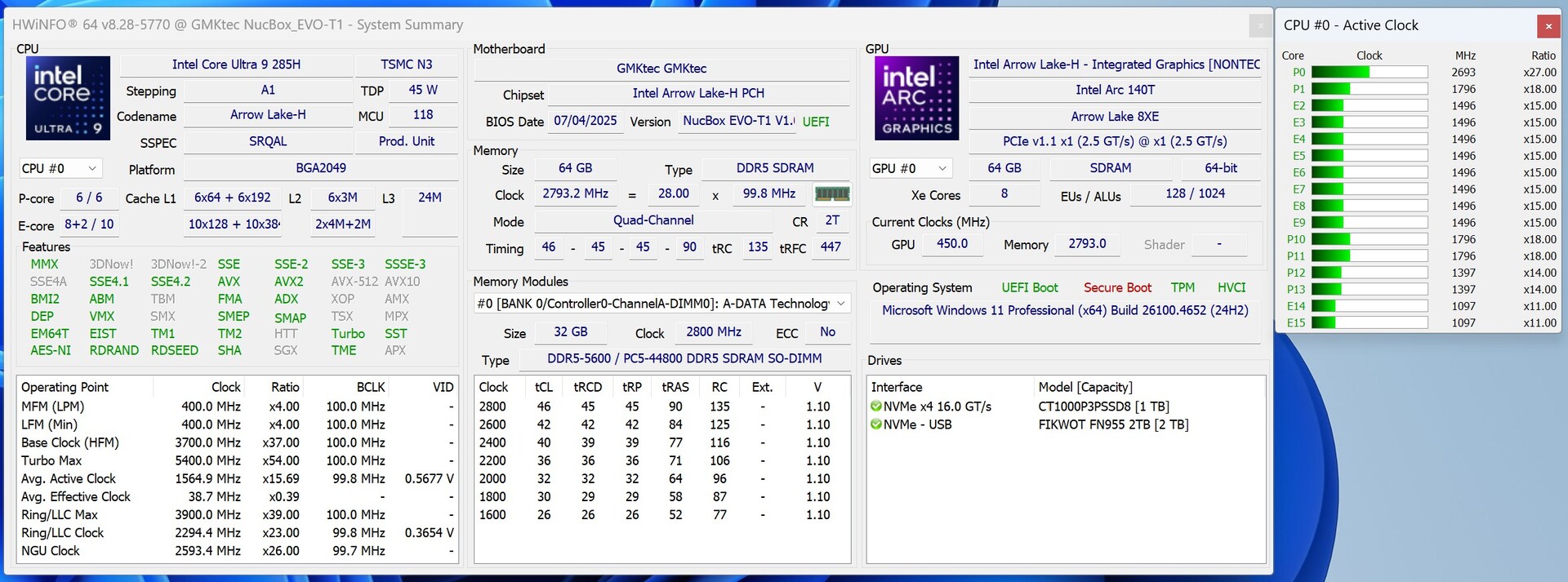Screen dimensions: 1568x582
Task: Click the RDSEED feature label
Action: [175, 350]
